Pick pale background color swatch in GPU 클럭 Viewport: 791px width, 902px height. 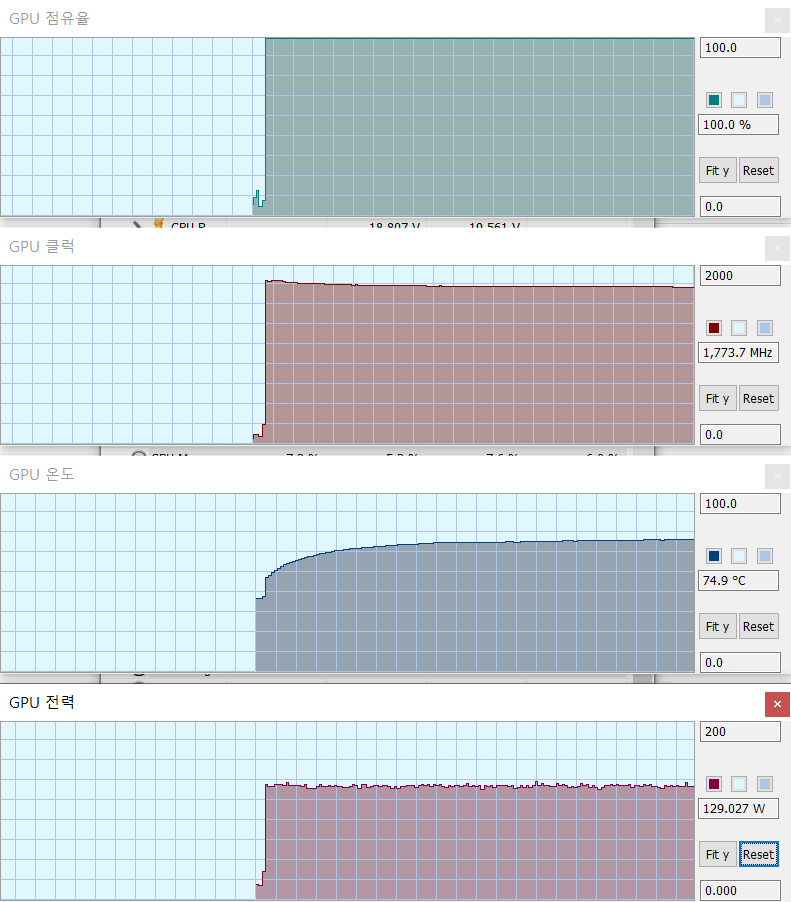(x=739, y=328)
